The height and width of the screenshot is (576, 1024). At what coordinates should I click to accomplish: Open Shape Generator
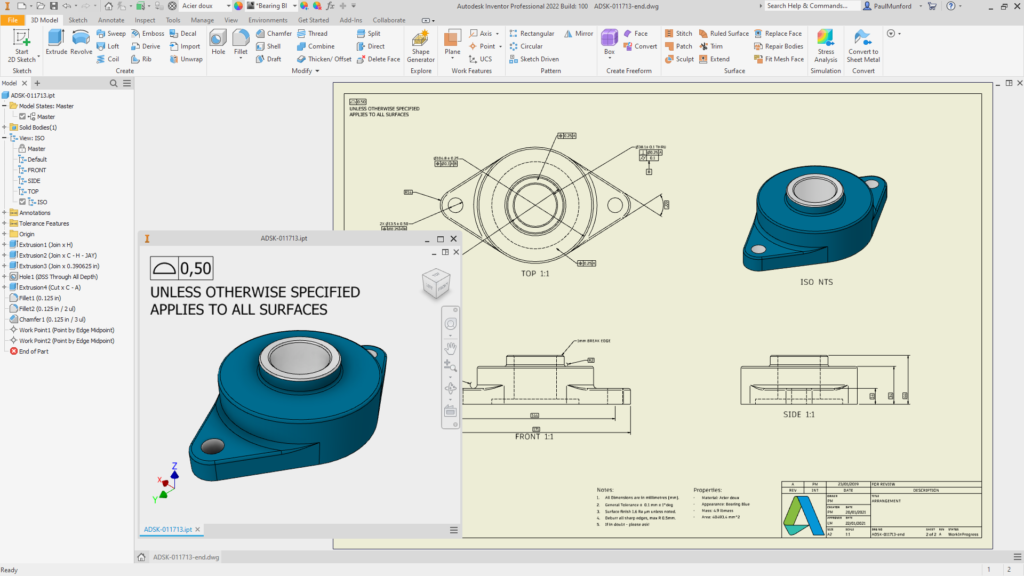(421, 46)
